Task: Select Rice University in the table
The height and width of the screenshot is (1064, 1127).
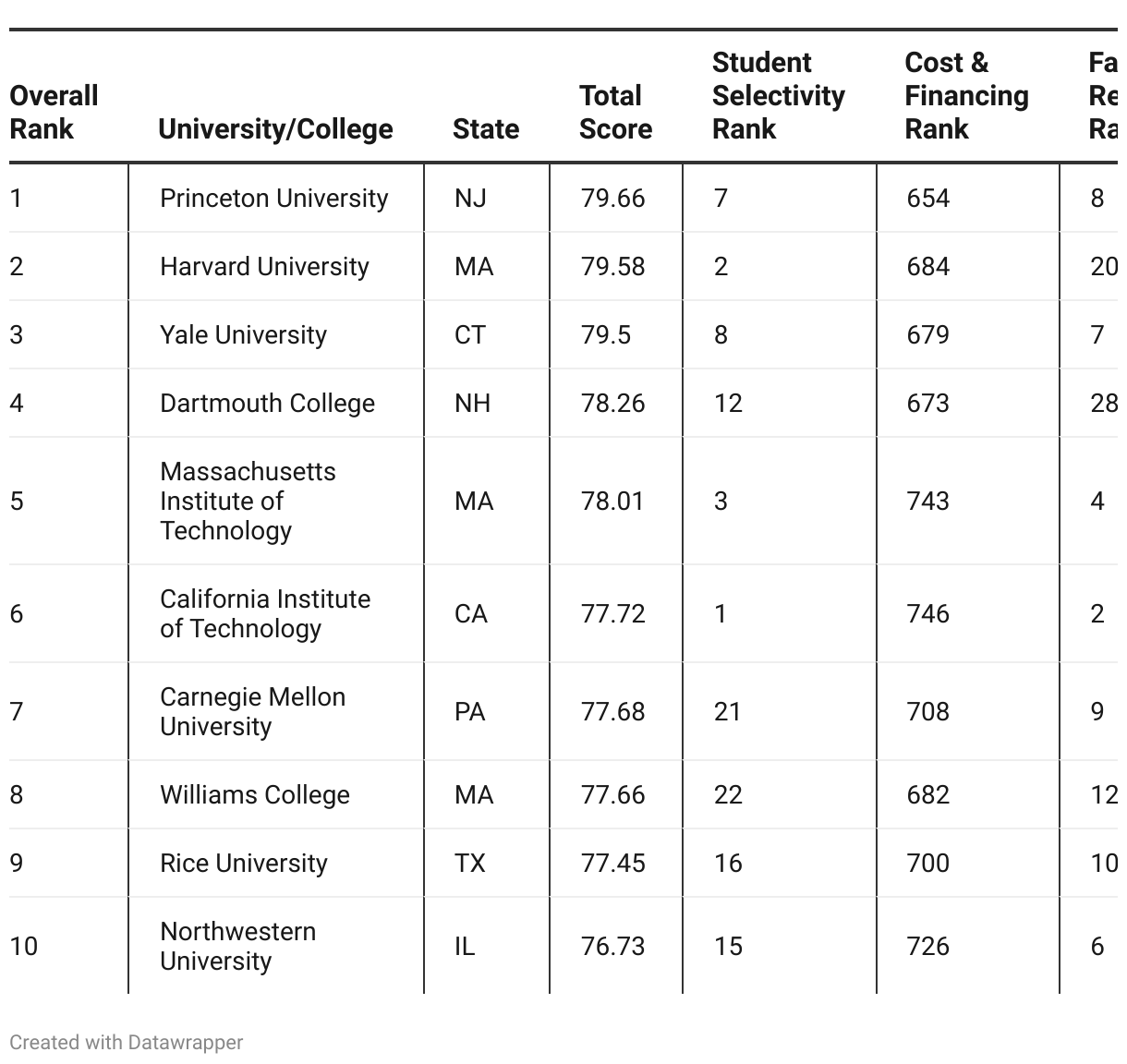Action: [243, 863]
